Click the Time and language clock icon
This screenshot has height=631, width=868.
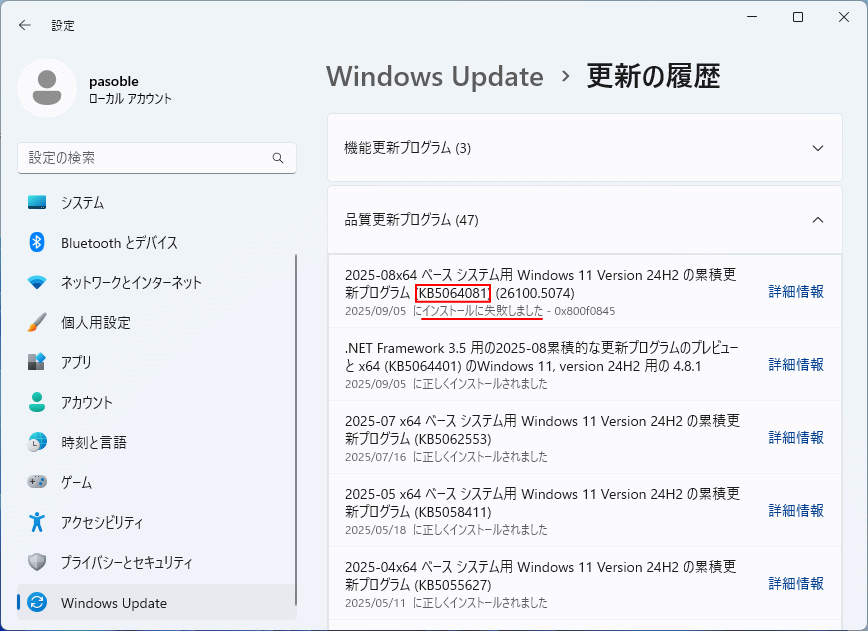pyautogui.click(x=37, y=442)
